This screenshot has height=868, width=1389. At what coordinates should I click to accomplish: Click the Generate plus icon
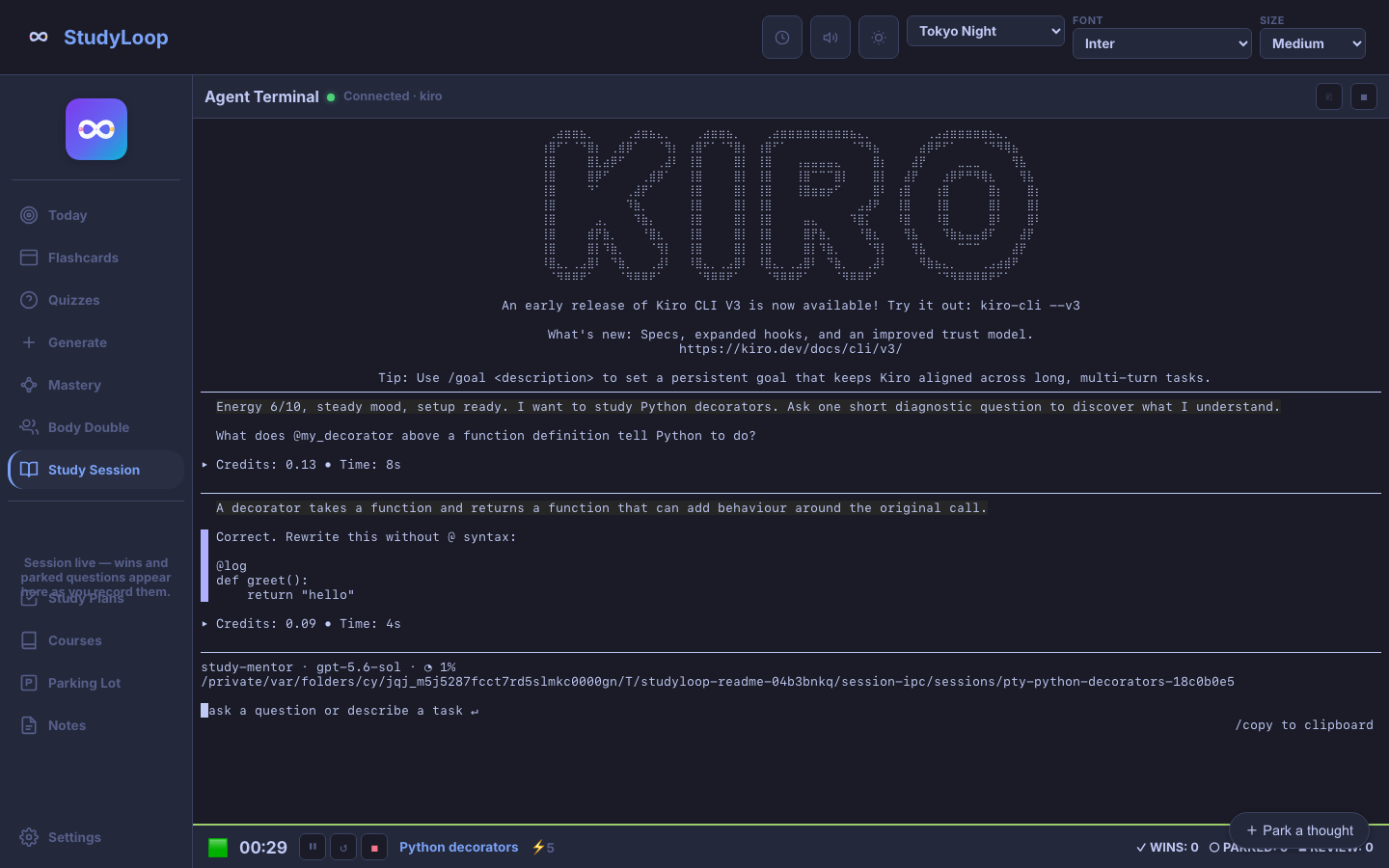(x=29, y=342)
